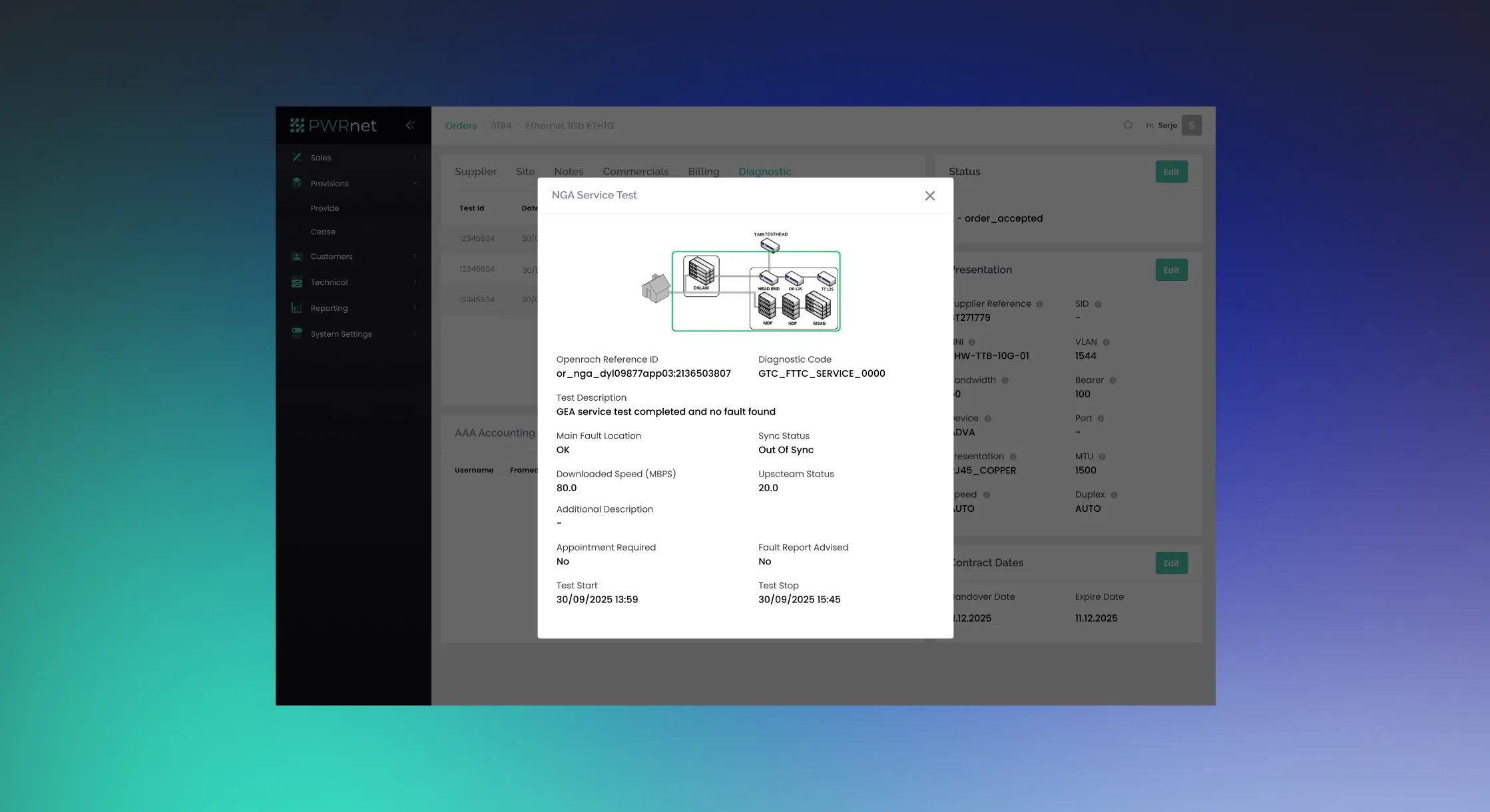Click the System Settings toggle icon
This screenshot has height=812, width=1490.
coord(297,333)
